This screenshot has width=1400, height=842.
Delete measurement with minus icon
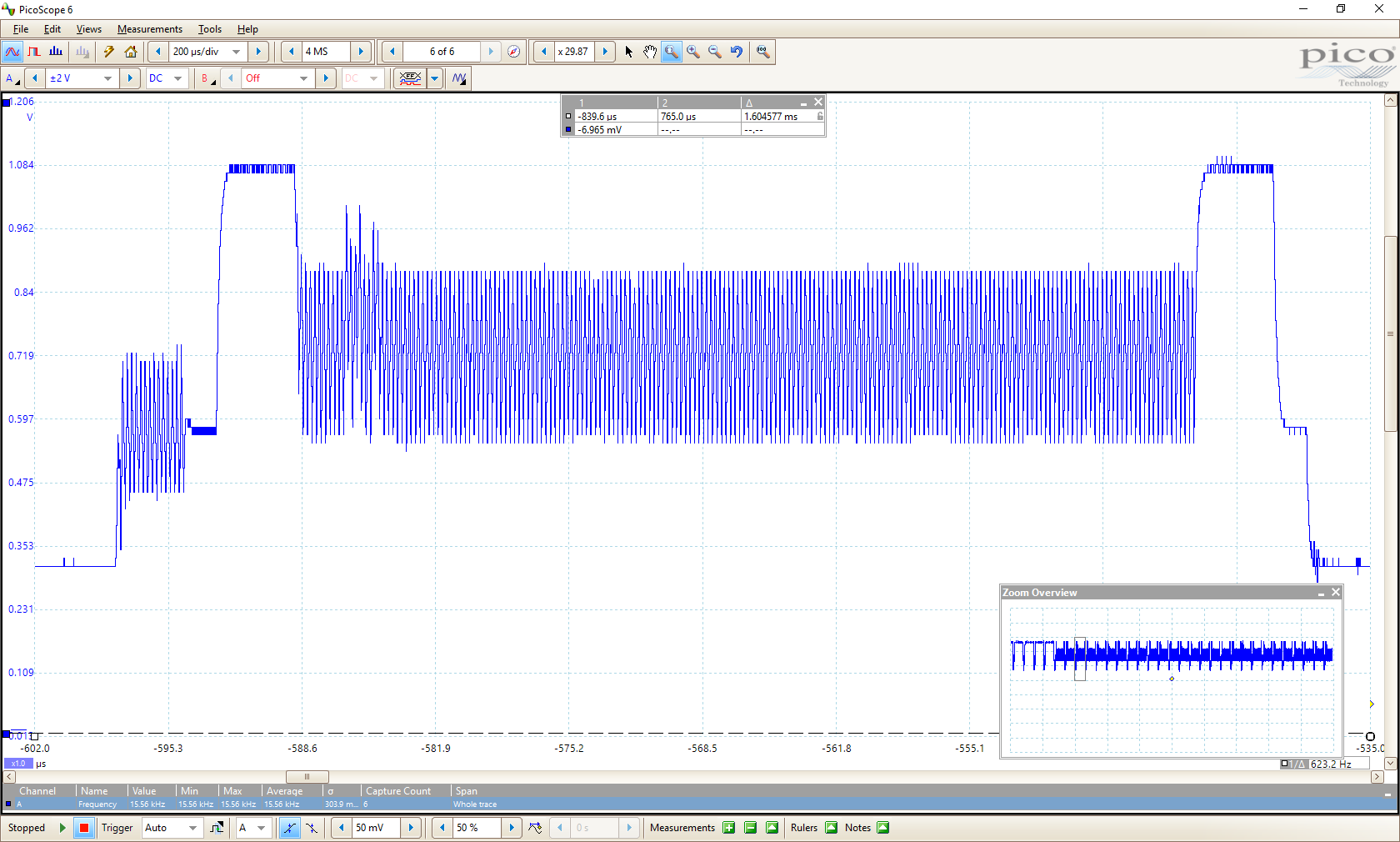(750, 828)
